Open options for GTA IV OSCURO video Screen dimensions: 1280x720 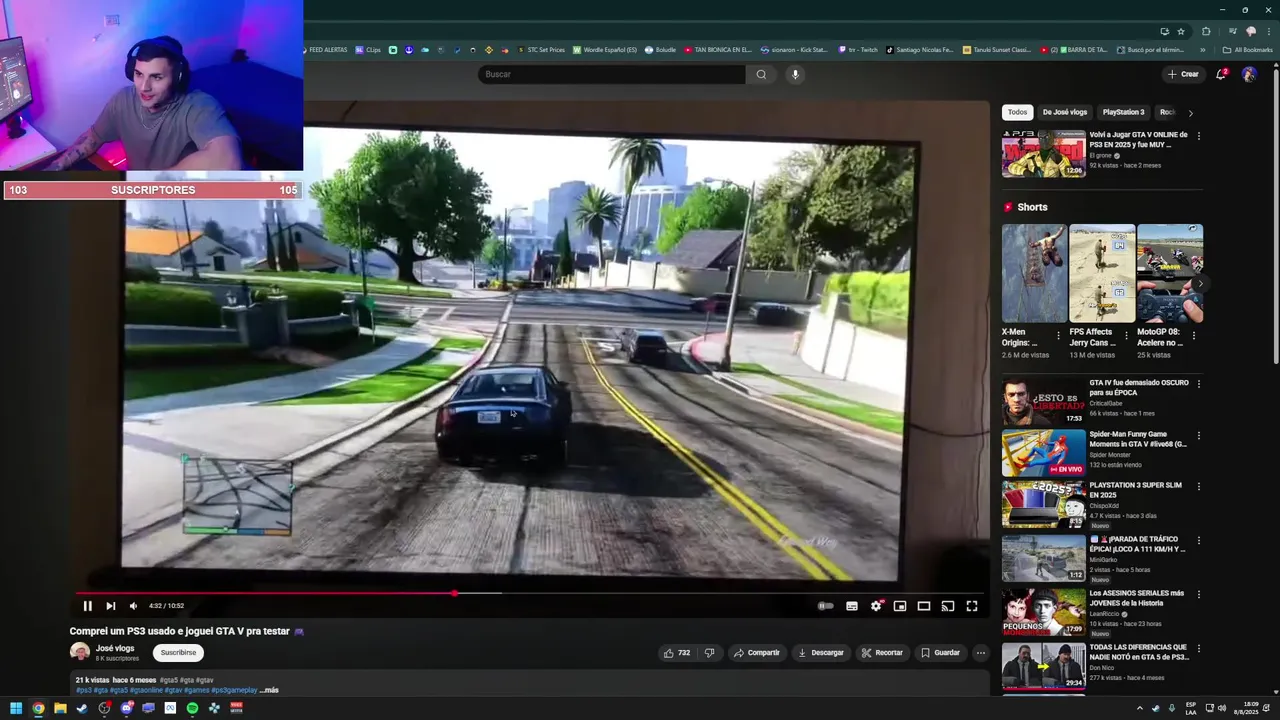click(1199, 384)
